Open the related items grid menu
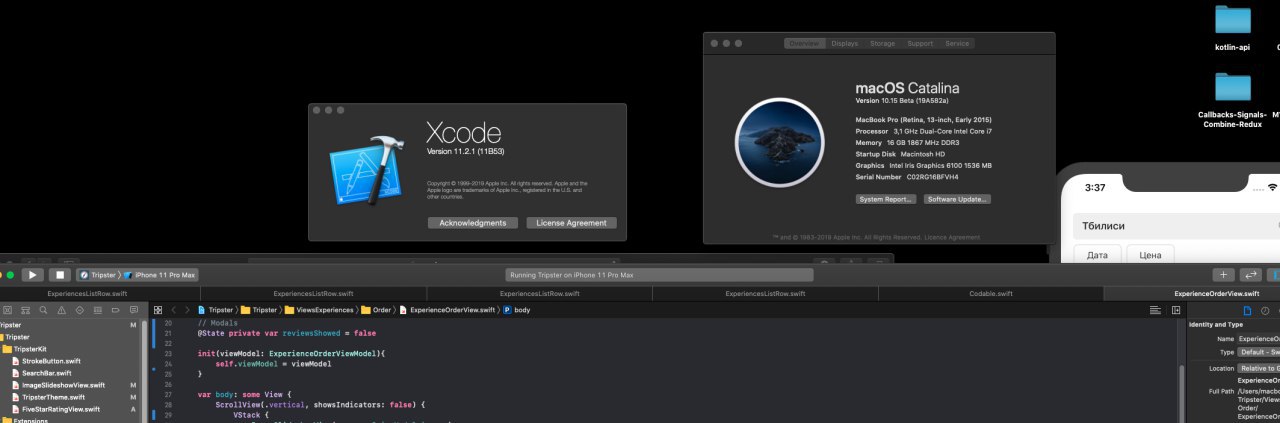This screenshot has height=423, width=1280. pos(158,310)
